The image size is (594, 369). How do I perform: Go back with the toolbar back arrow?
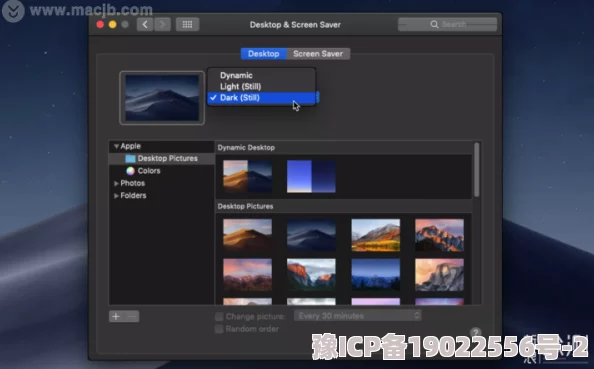pyautogui.click(x=145, y=25)
